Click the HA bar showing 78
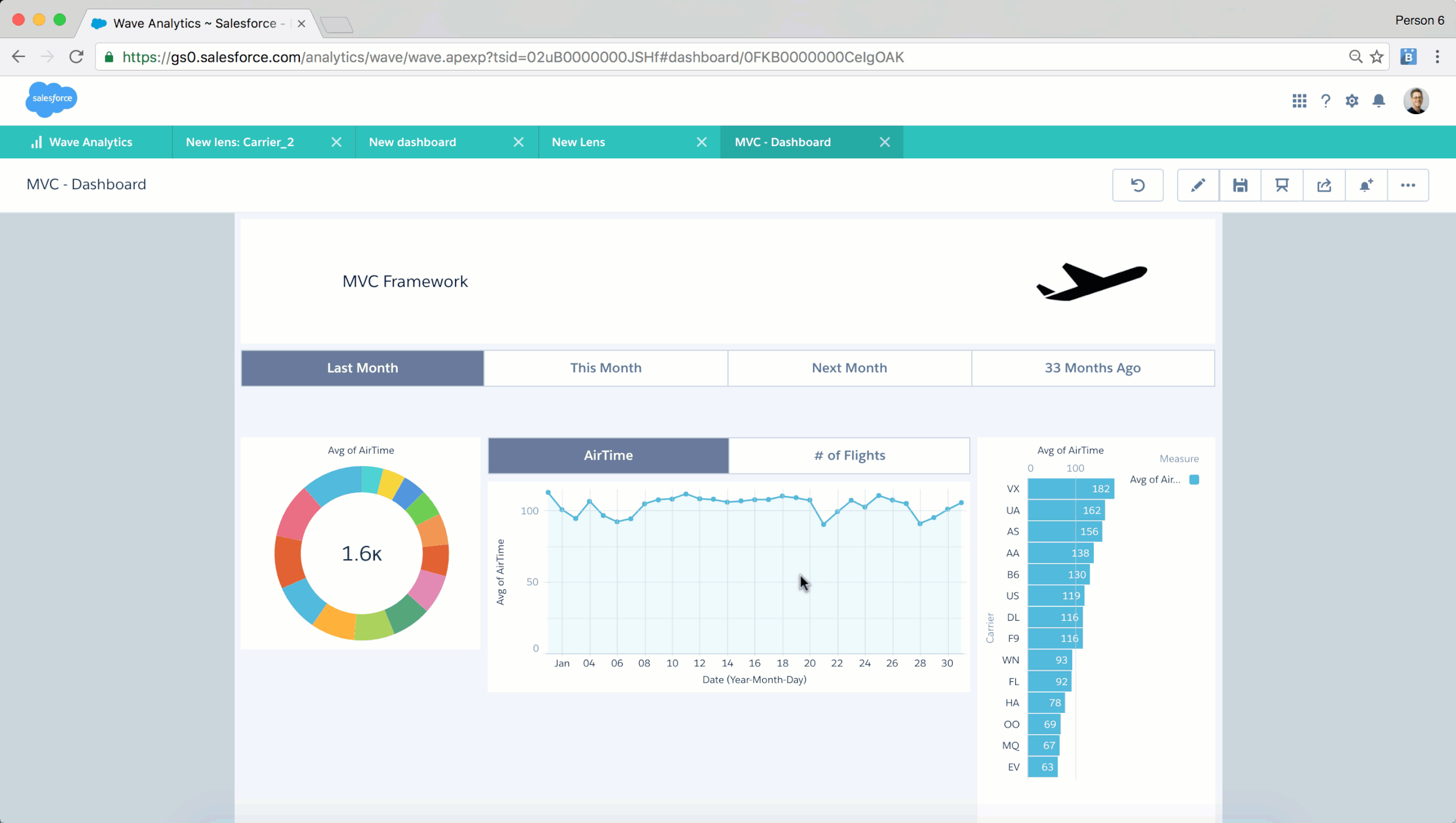Screen dimensions: 1456x823 (x=1046, y=702)
